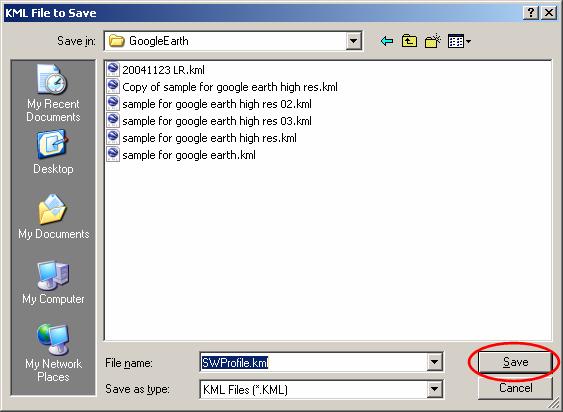
Task: Open the Save as type dropdown
Action: [x=434, y=389]
